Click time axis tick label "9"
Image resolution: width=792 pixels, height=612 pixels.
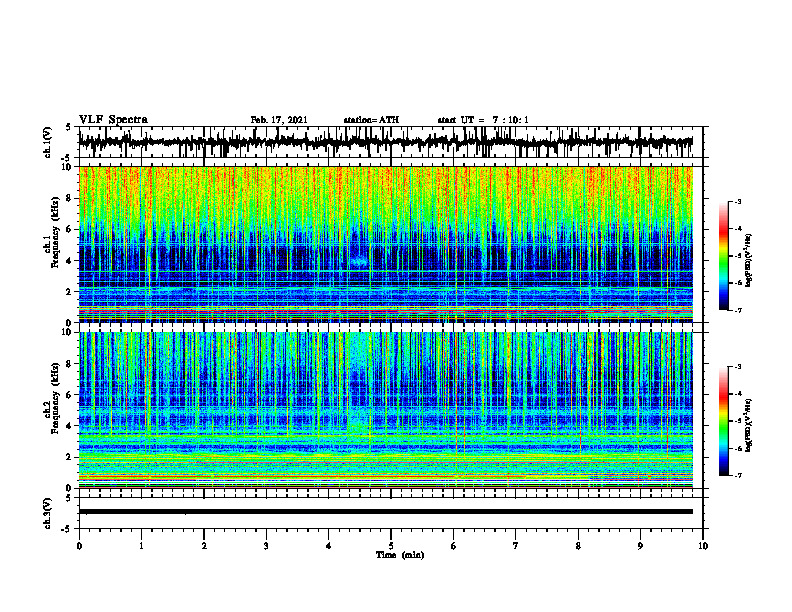tap(640, 546)
